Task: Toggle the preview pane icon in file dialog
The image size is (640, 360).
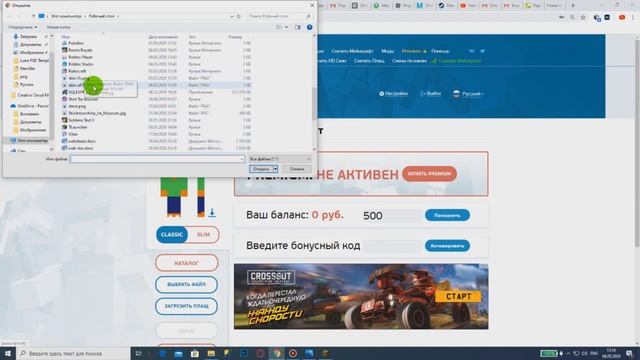Action: click(x=298, y=27)
